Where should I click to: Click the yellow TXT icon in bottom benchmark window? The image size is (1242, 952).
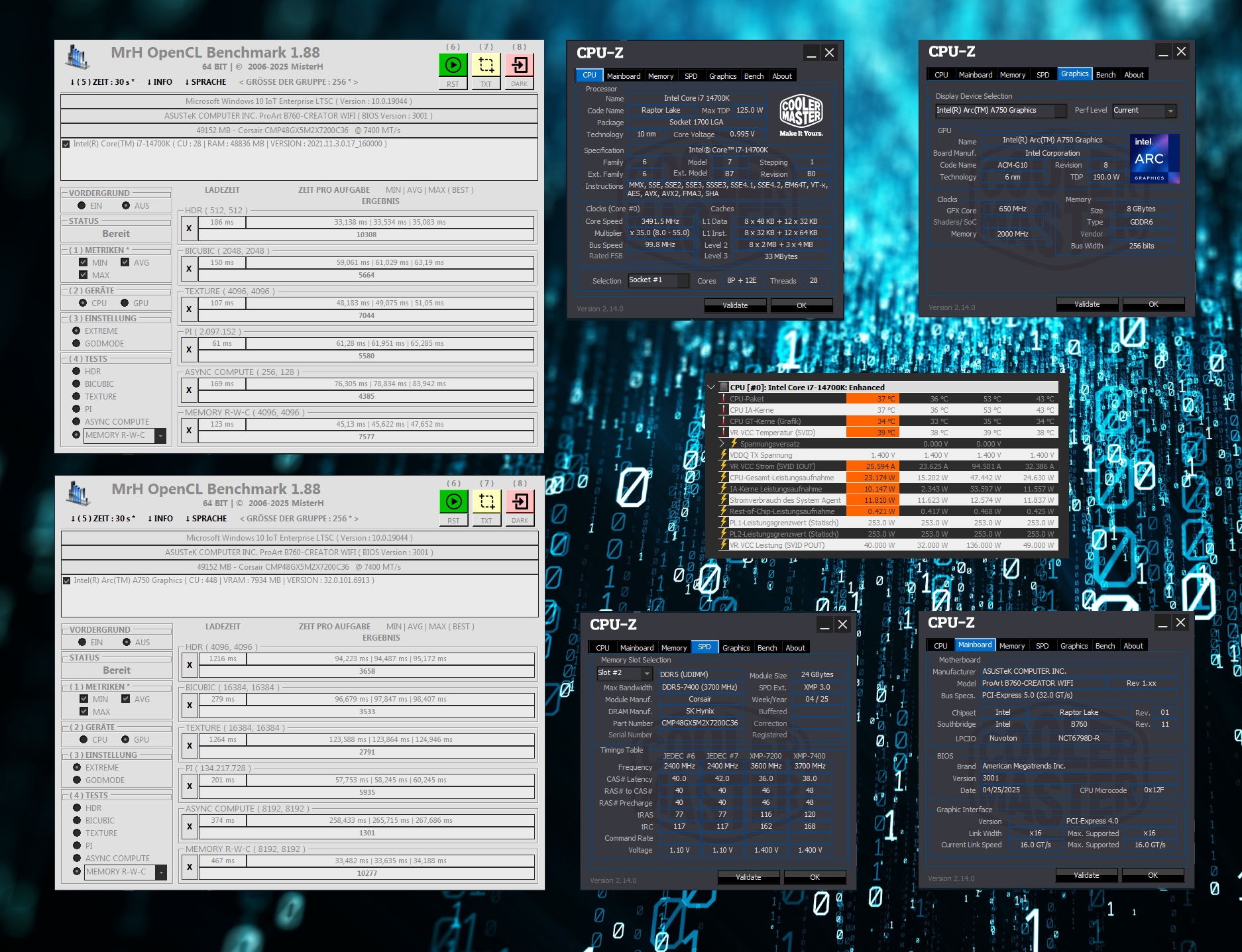486,502
